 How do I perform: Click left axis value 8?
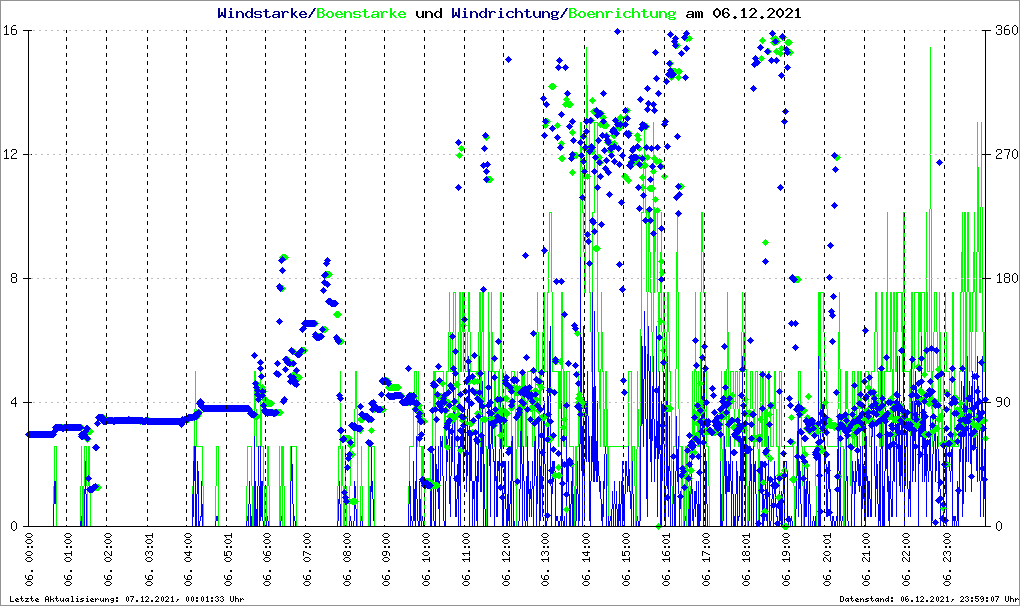pyautogui.click(x=14, y=278)
